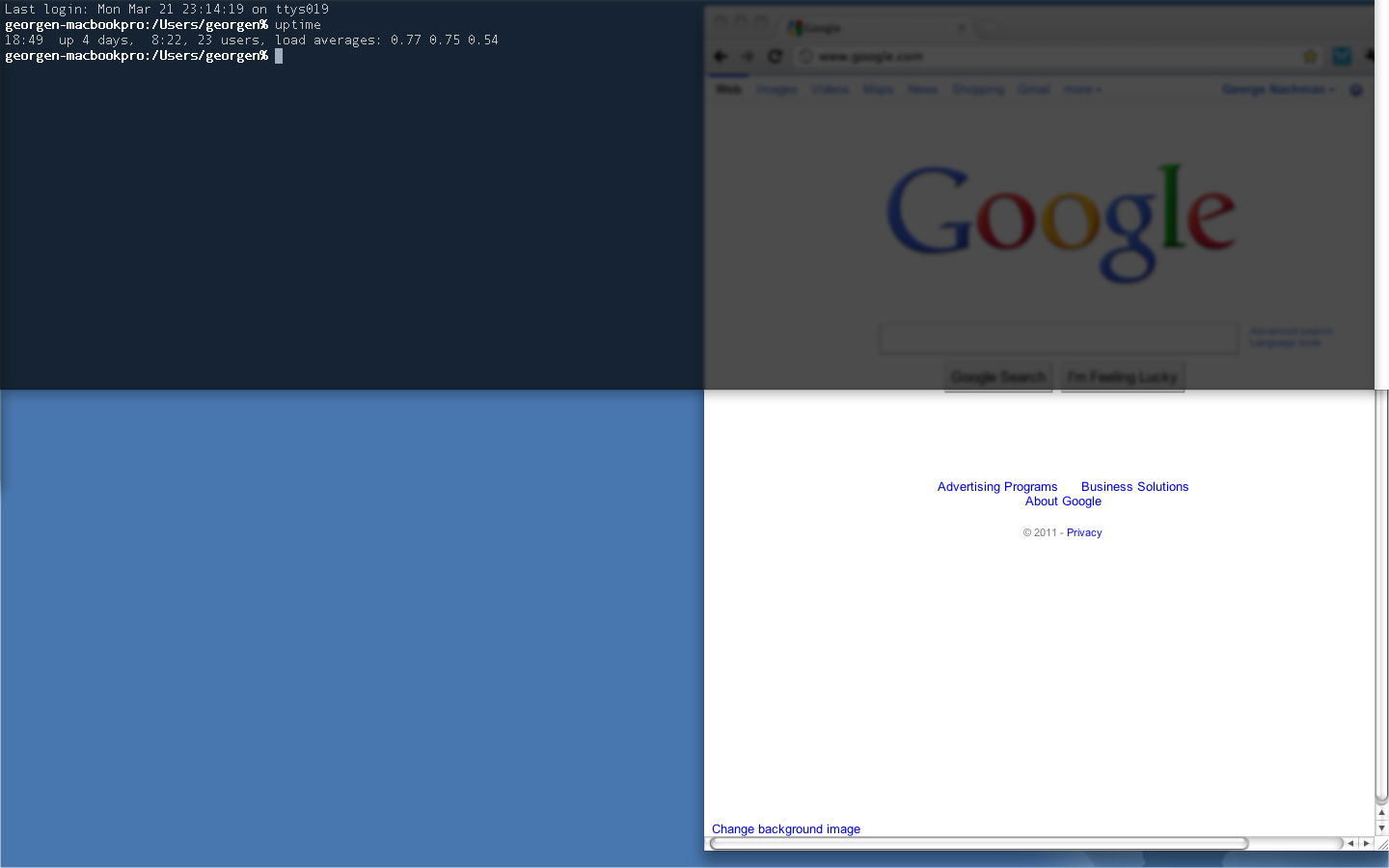Open Gmail from the Google navigation bar
This screenshot has height=868, width=1389.
pyautogui.click(x=1033, y=90)
